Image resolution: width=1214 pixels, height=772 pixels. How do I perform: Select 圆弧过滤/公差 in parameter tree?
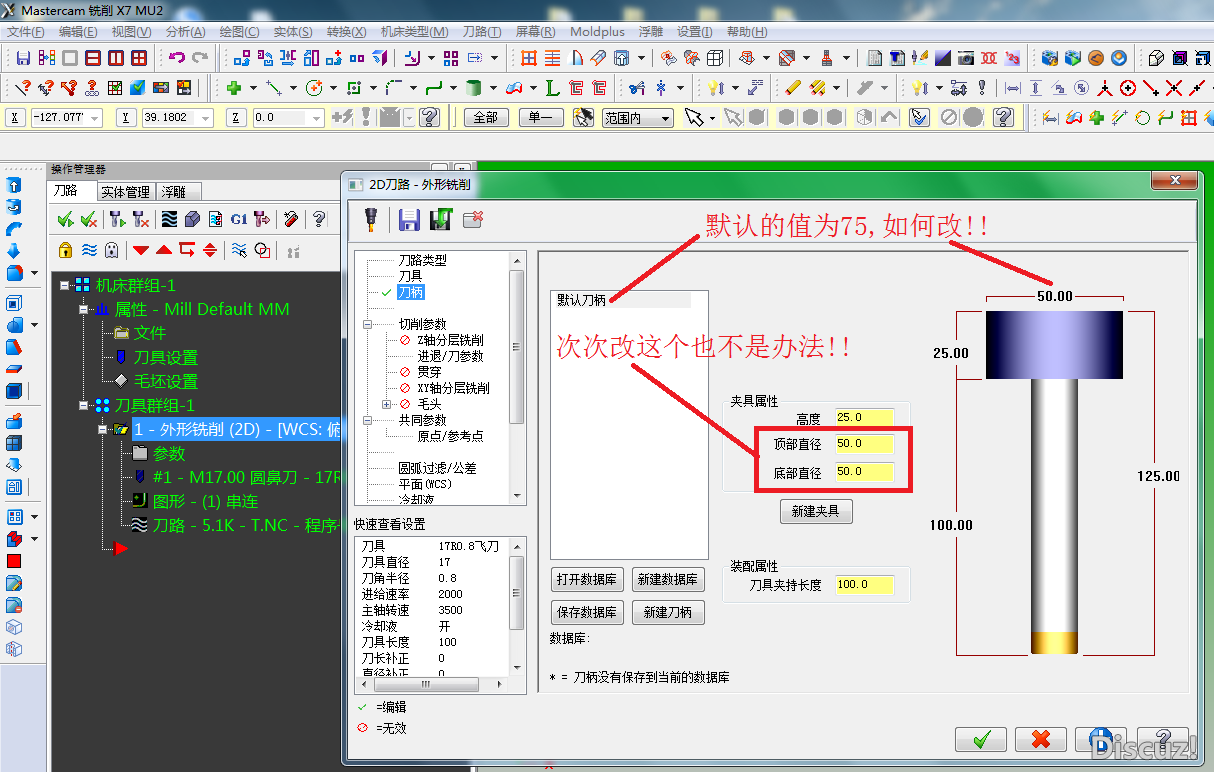437,468
